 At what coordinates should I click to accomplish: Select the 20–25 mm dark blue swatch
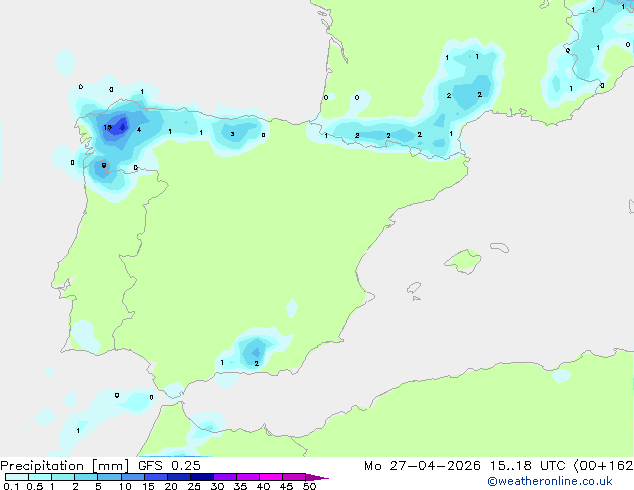tap(179, 477)
